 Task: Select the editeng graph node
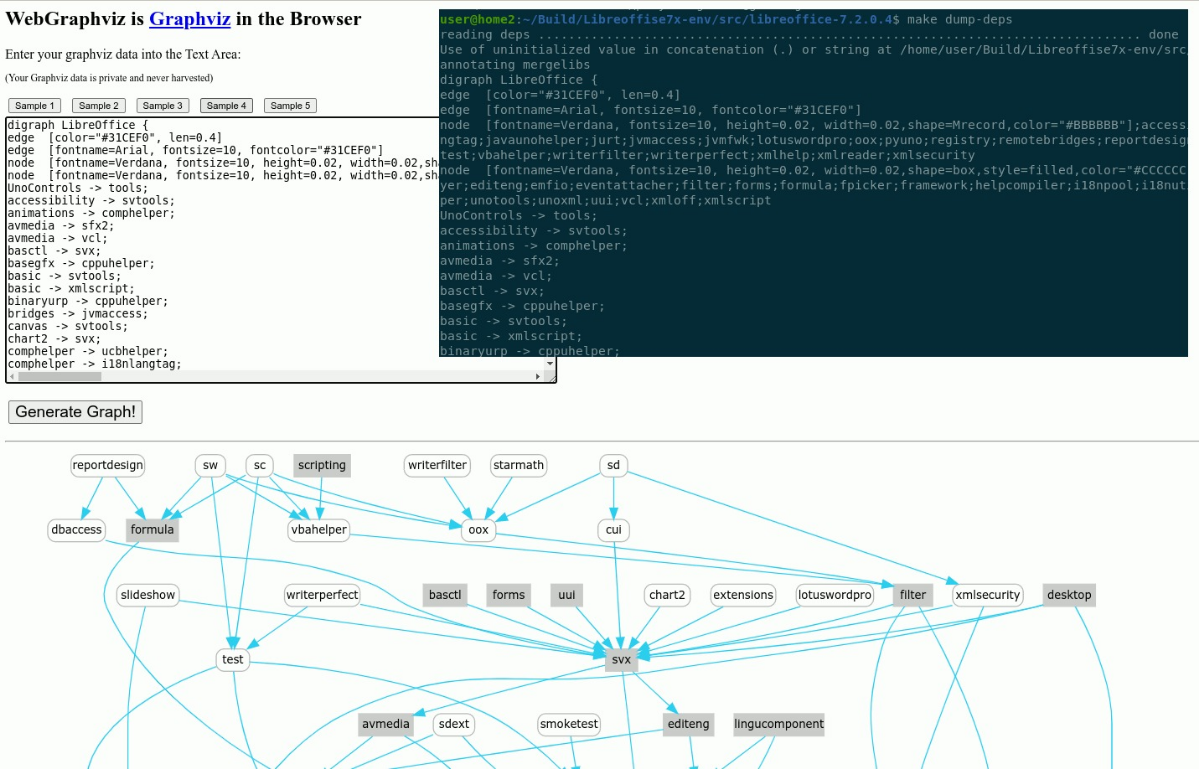tap(689, 724)
